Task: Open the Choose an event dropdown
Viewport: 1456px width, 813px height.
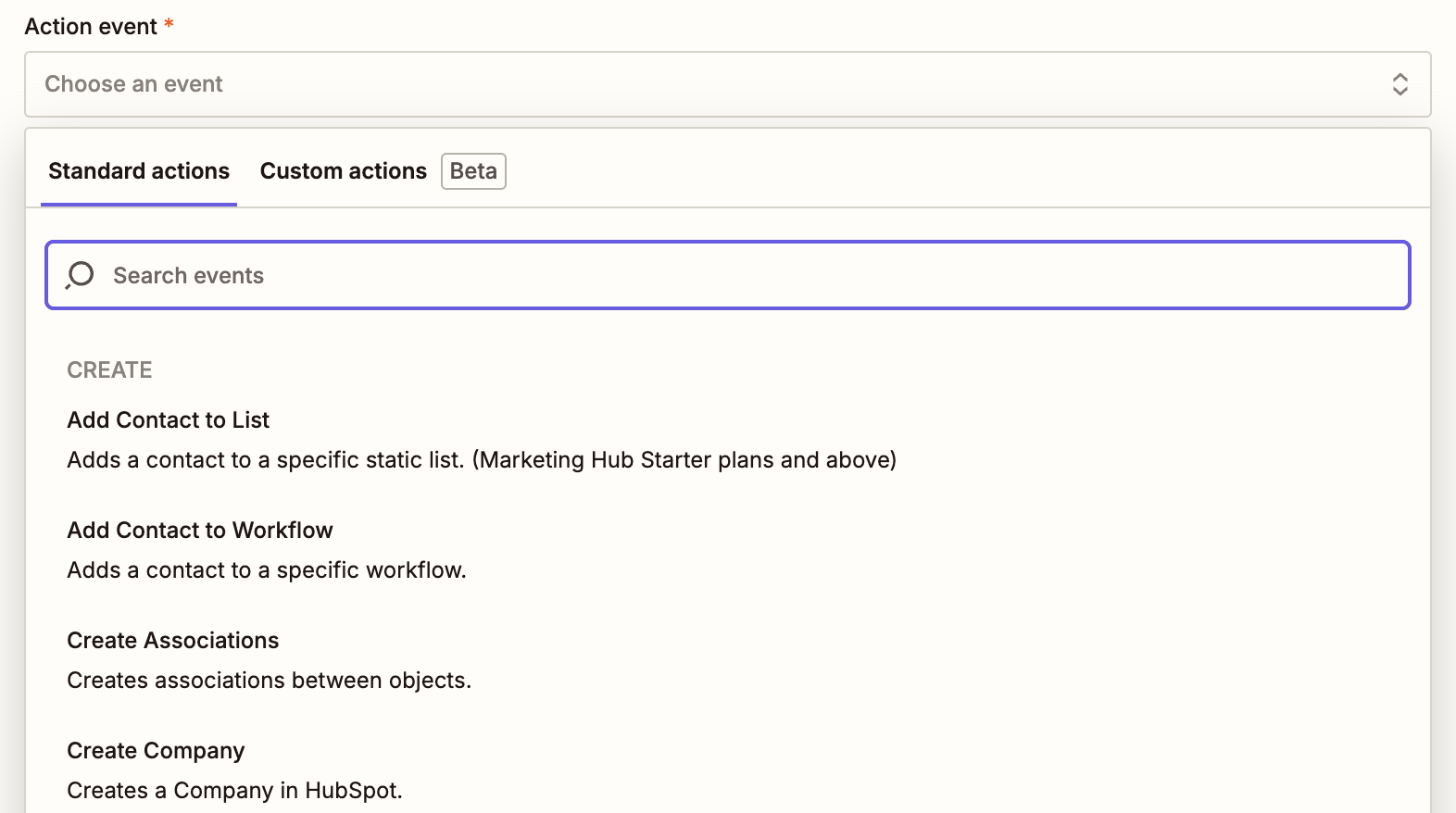Action: click(727, 84)
